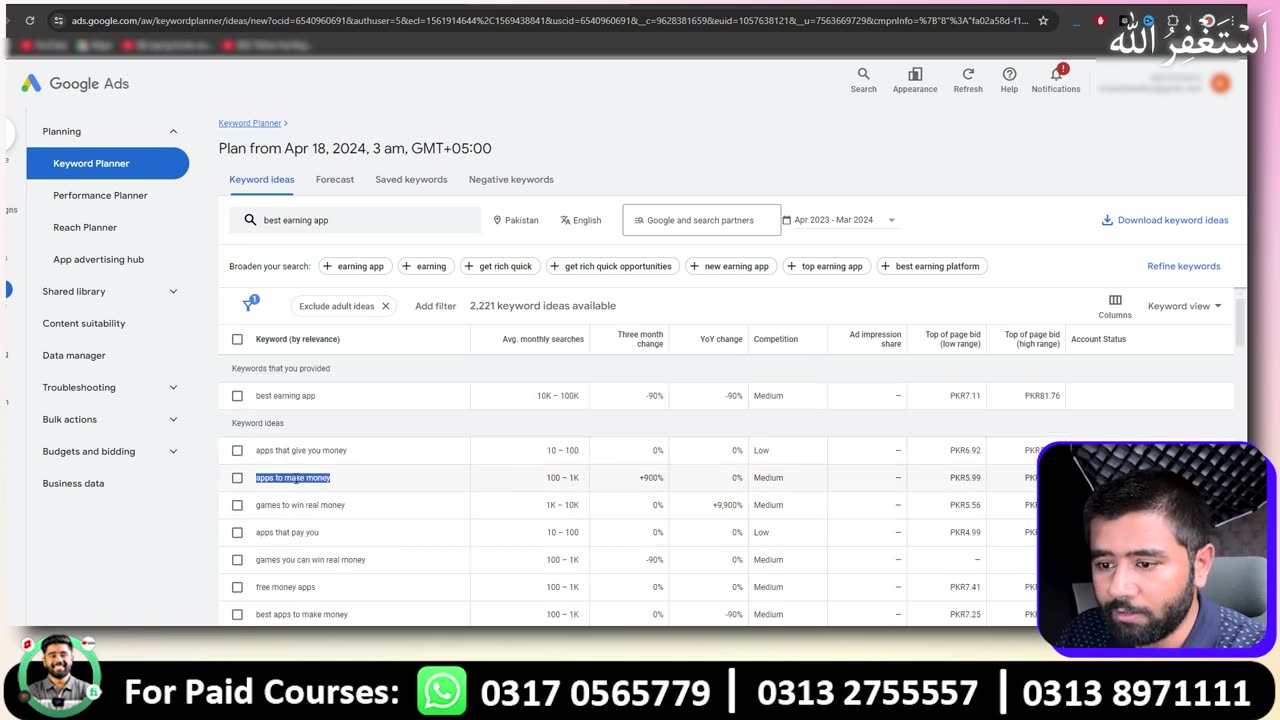Expand Budgets and bidding section

173,451
